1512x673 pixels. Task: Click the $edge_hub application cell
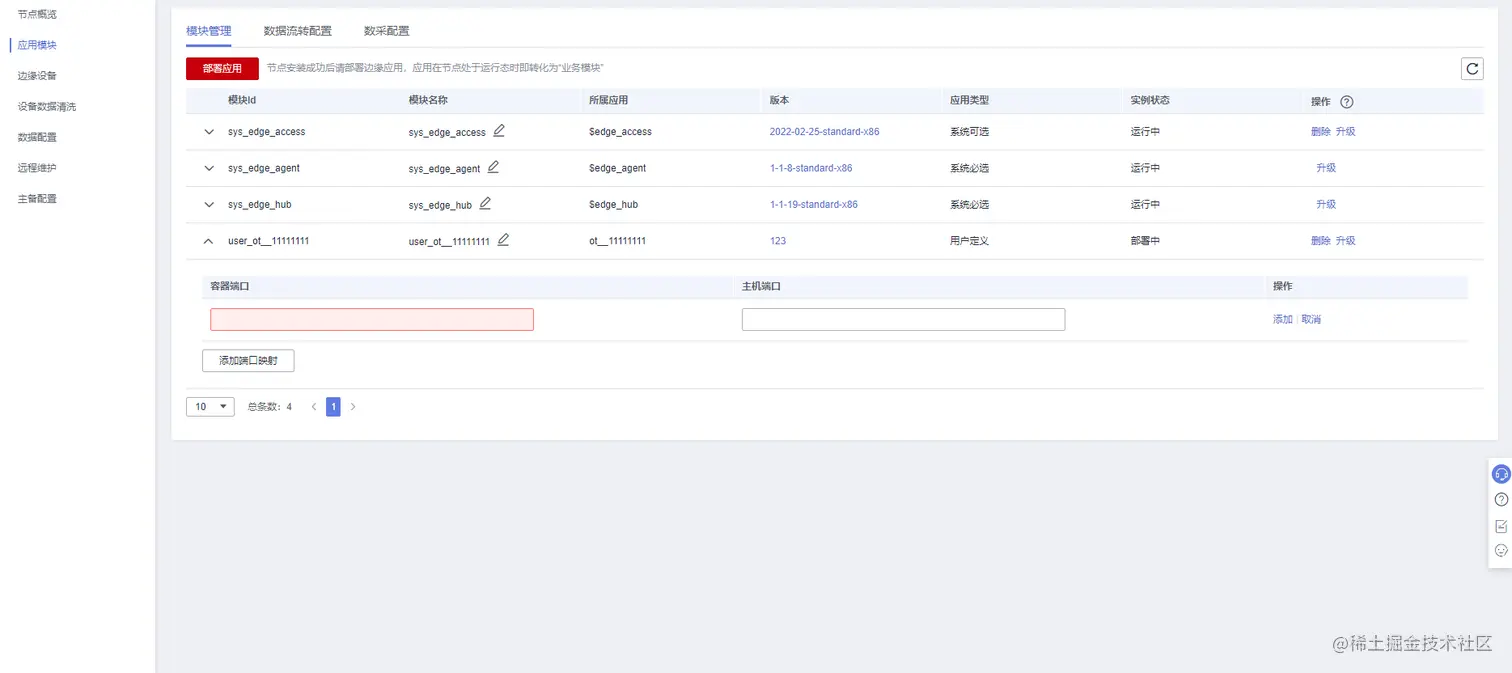point(614,204)
